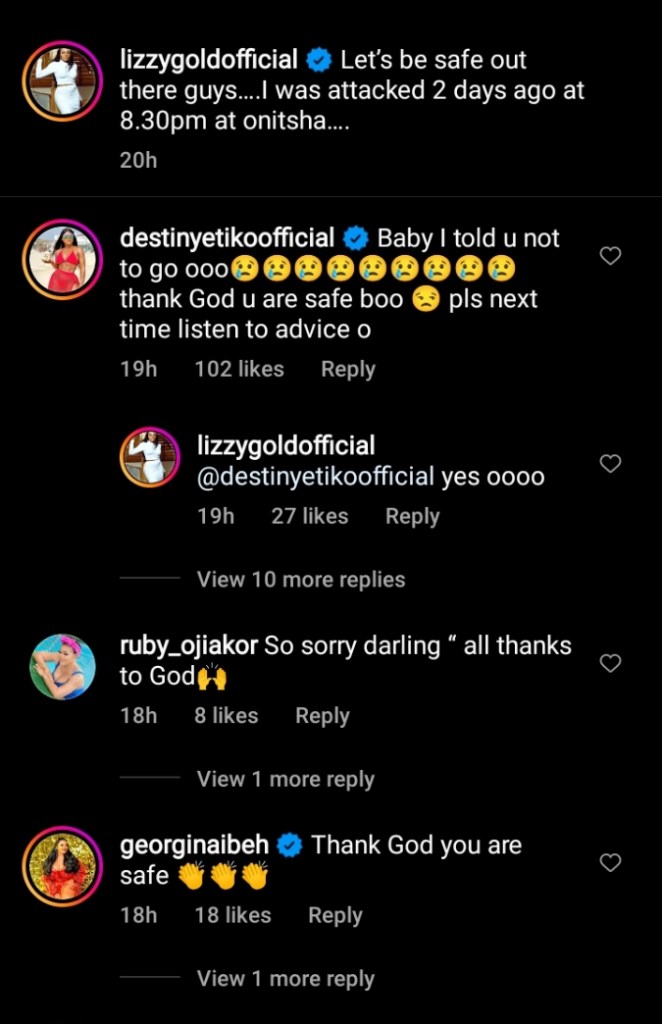The width and height of the screenshot is (662, 1024).
Task: View 18 likes on georginaibeh's comment
Action: [x=233, y=915]
